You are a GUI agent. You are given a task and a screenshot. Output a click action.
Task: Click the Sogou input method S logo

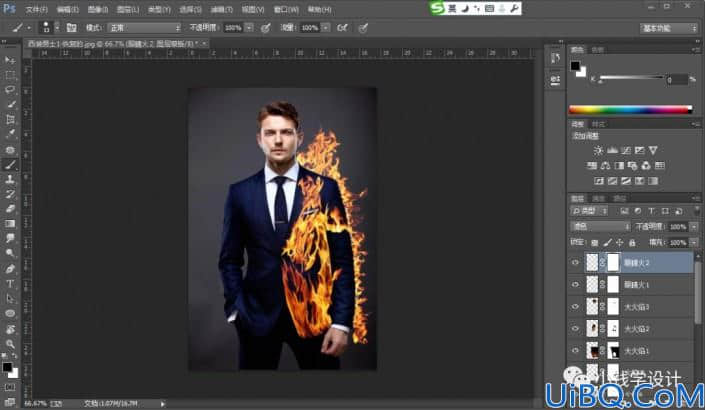(x=437, y=8)
